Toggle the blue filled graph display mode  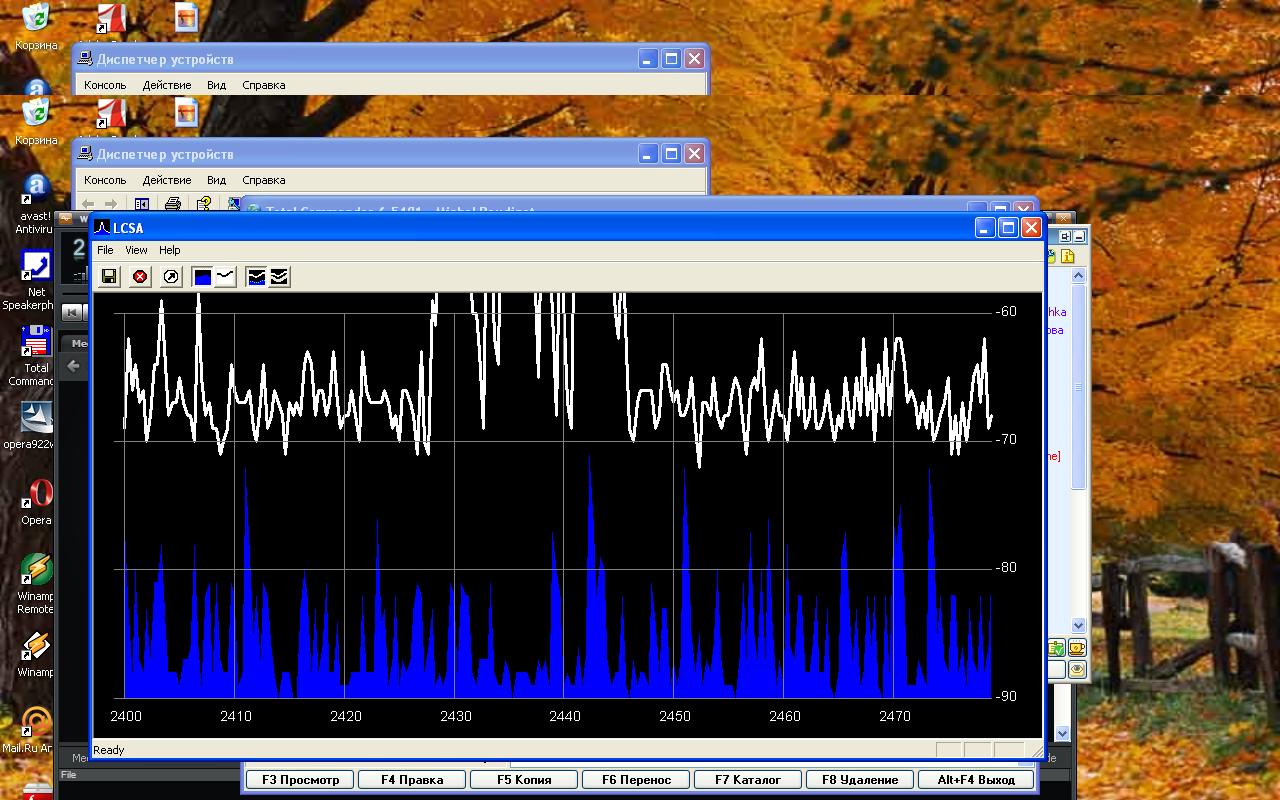[203, 277]
